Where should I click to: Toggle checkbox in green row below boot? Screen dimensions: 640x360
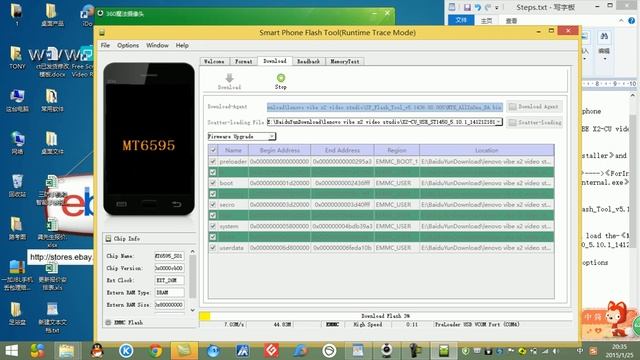click(x=213, y=194)
